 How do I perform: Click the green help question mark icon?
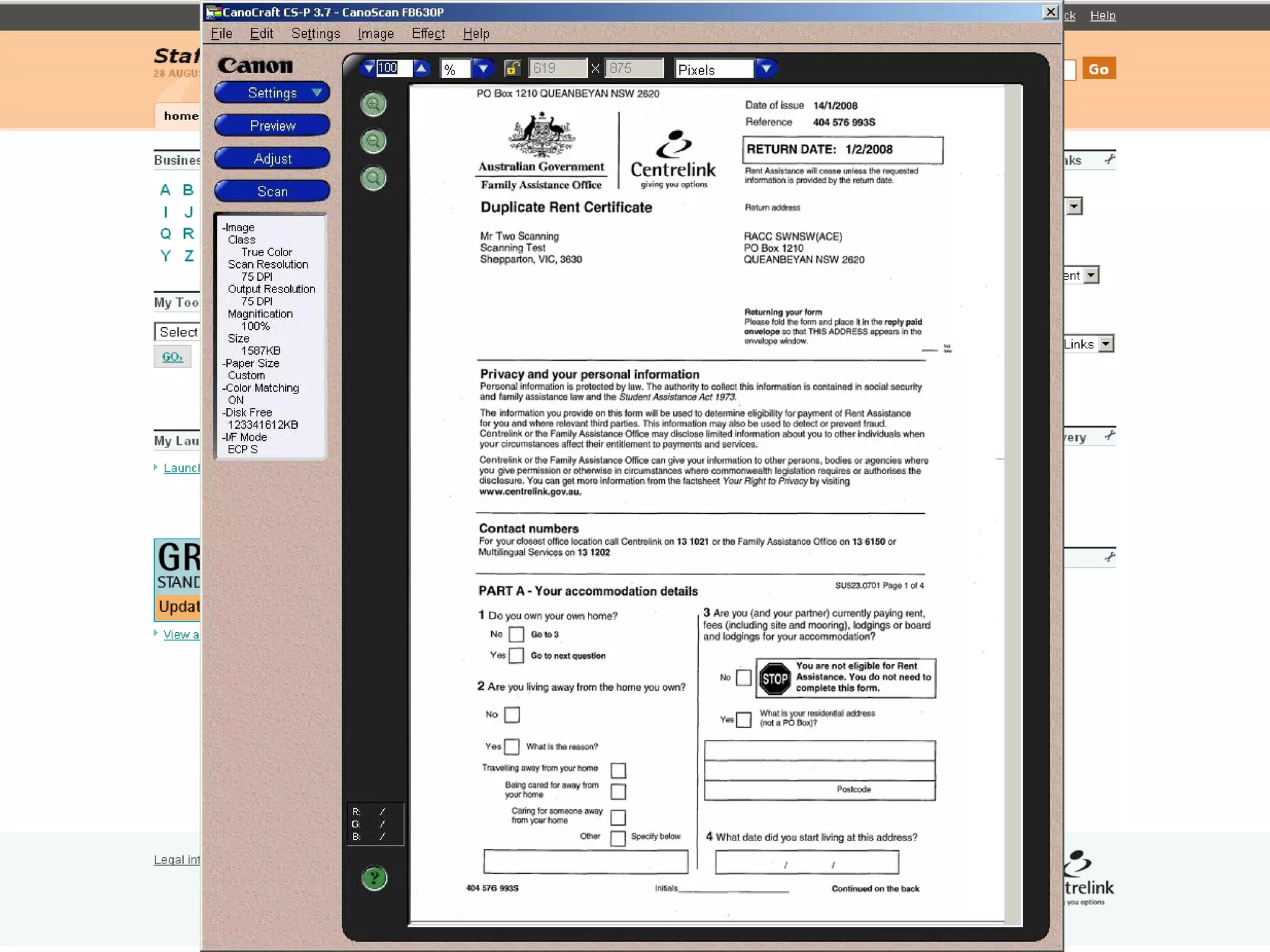[374, 878]
